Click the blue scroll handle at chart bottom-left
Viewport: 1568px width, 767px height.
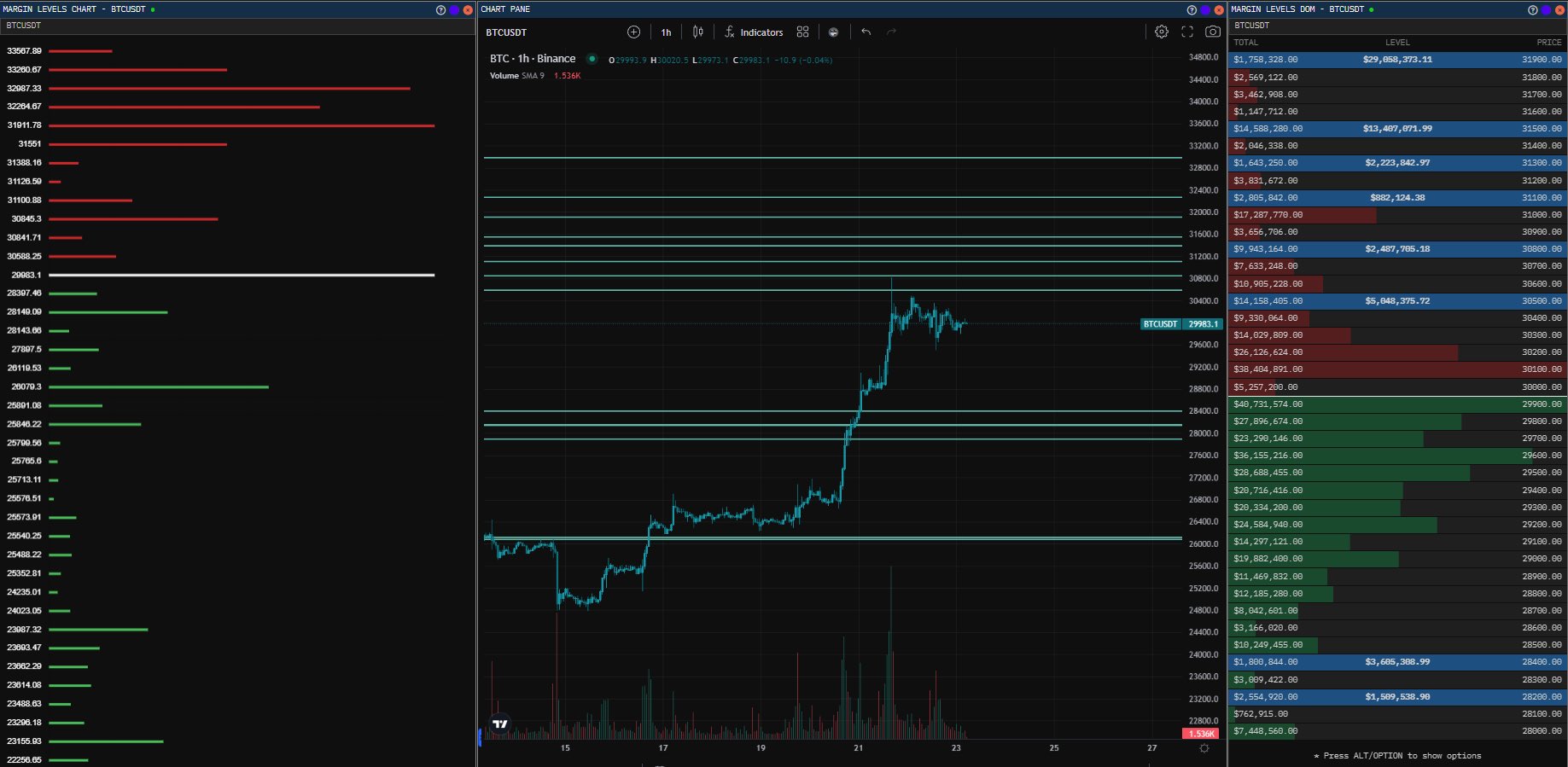[x=480, y=737]
